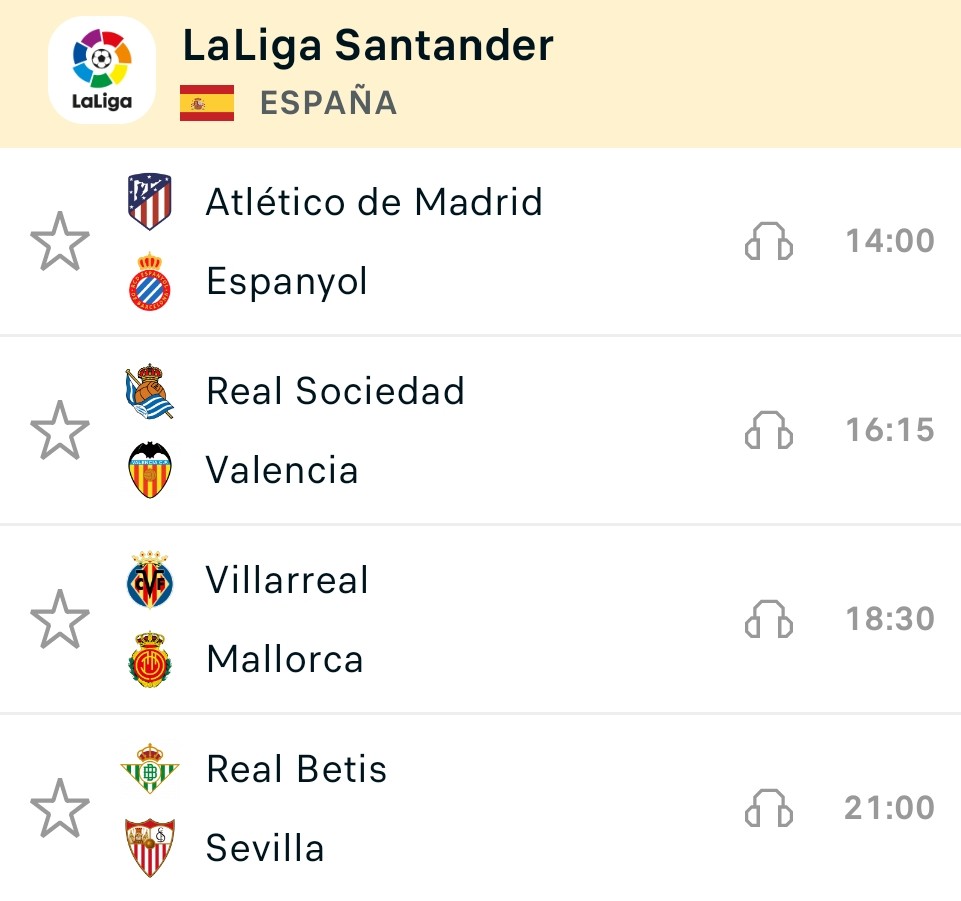Select the Atlético de Madrid crest

pyautogui.click(x=150, y=202)
